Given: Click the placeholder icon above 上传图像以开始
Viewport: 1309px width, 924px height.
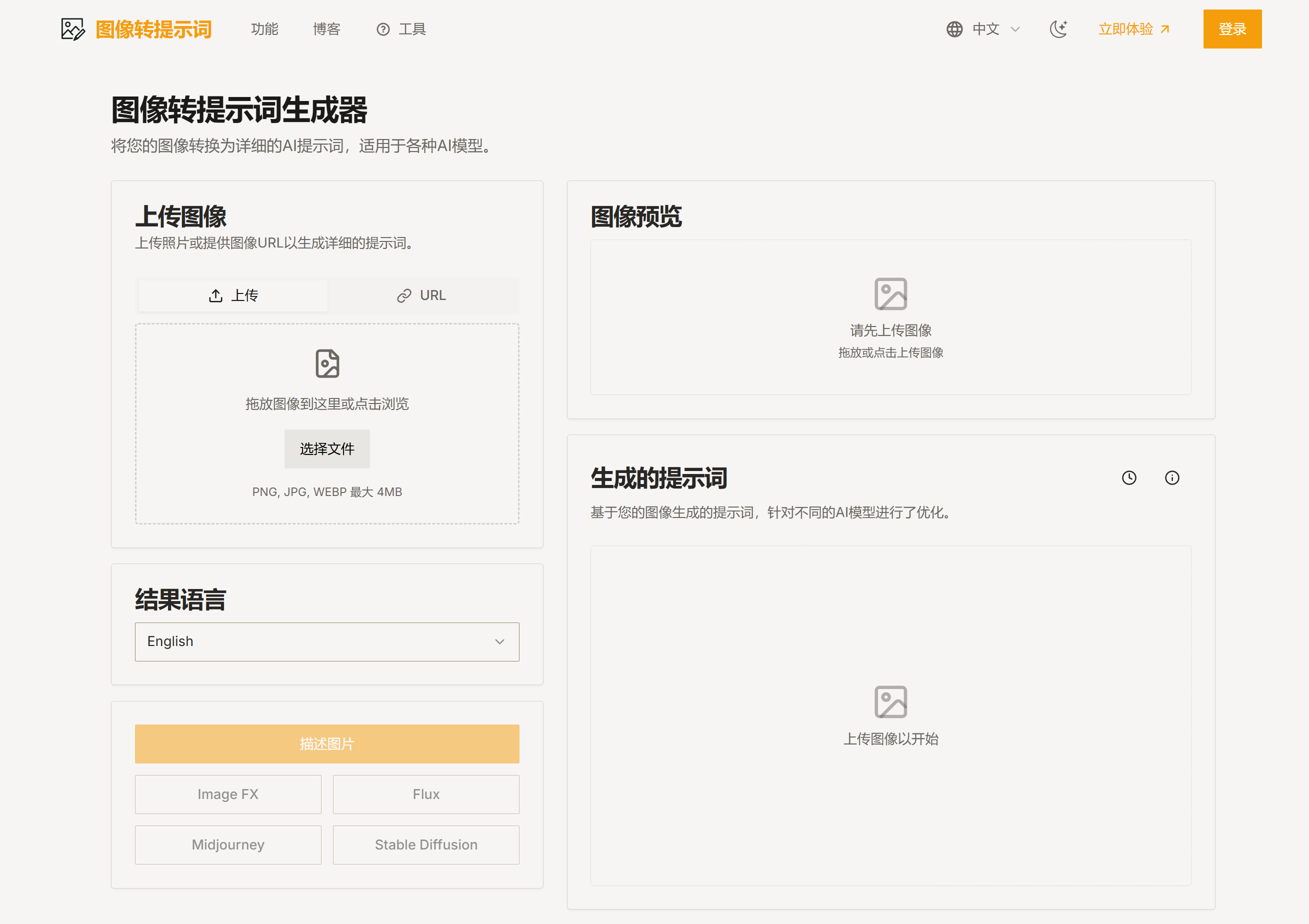Looking at the screenshot, I should tap(890, 701).
